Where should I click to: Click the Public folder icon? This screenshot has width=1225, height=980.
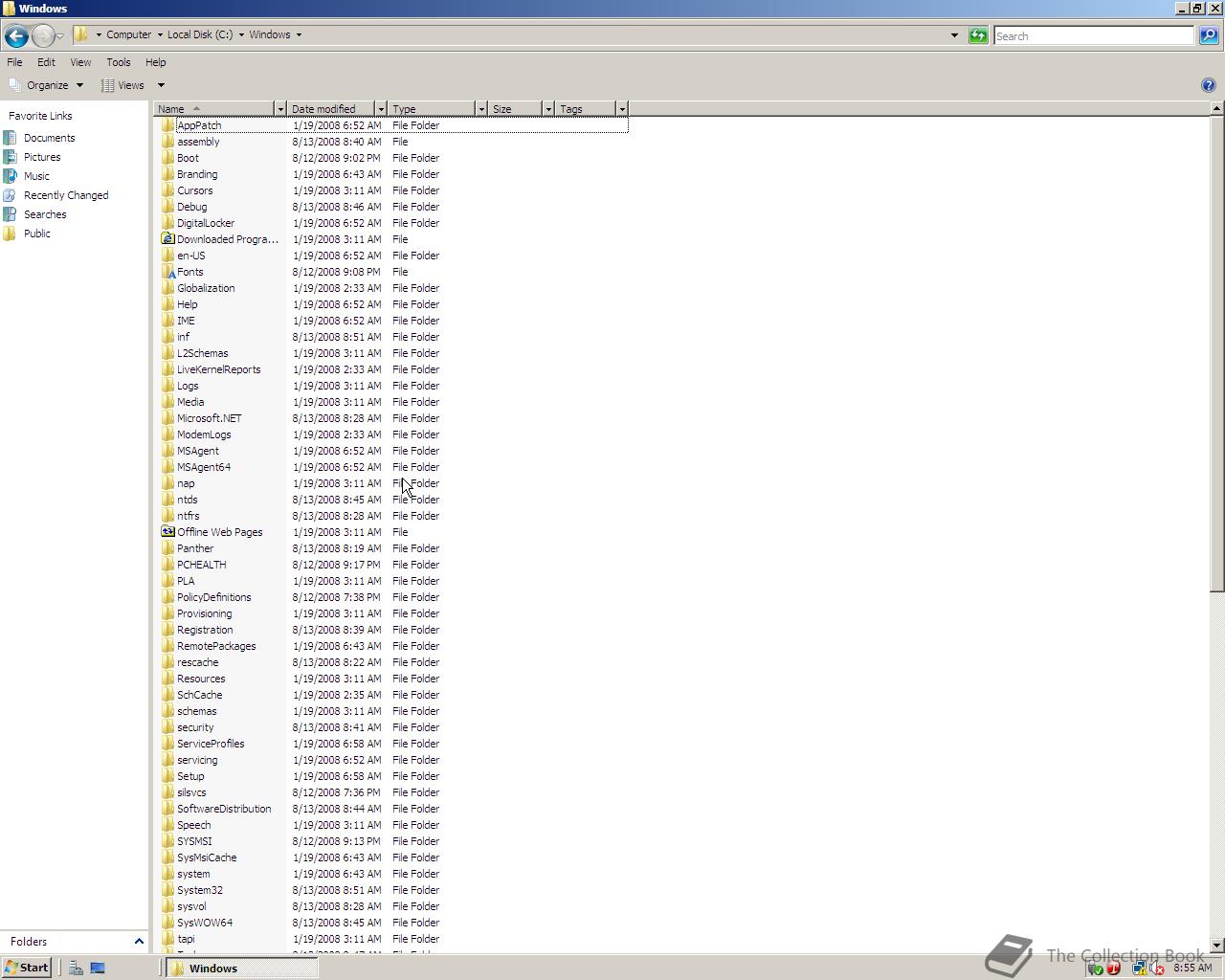point(11,234)
